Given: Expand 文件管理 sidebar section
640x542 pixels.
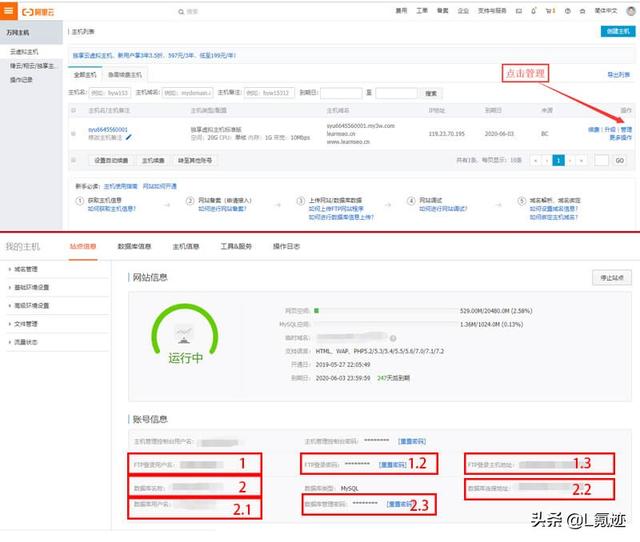Looking at the screenshot, I should tap(26, 324).
